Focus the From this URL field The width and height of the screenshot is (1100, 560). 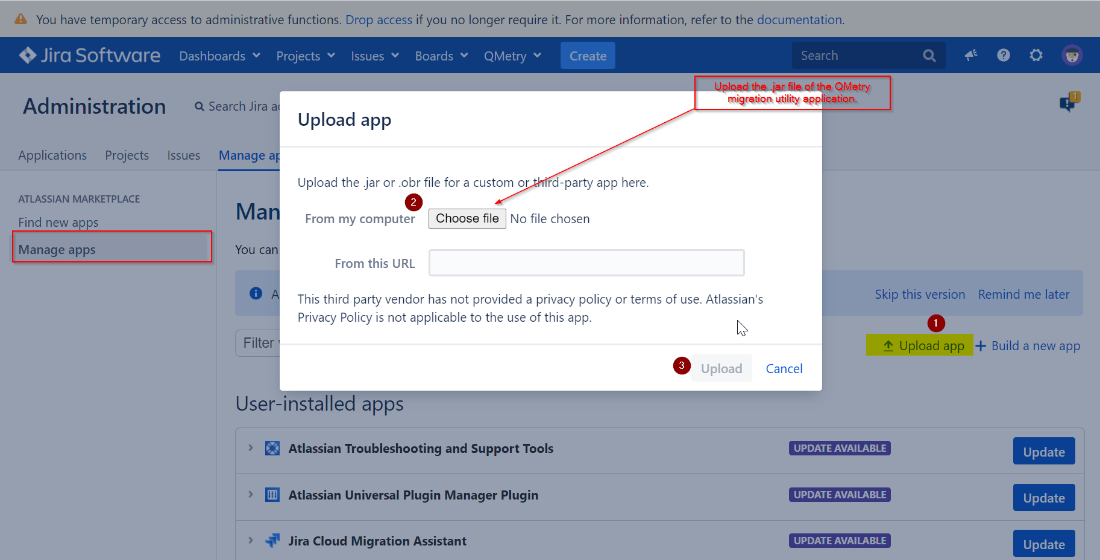586,262
